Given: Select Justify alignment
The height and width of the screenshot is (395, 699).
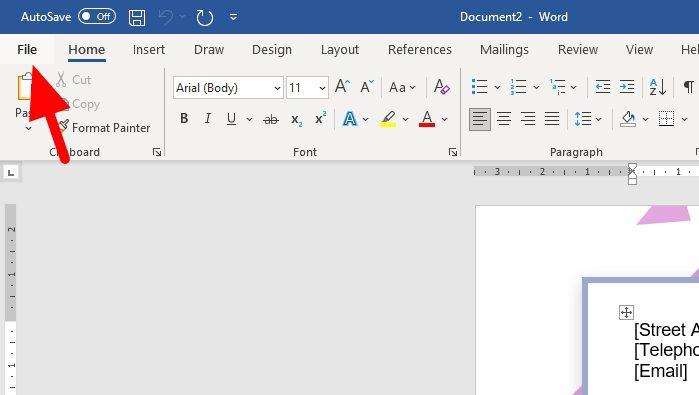Looking at the screenshot, I should [552, 119].
